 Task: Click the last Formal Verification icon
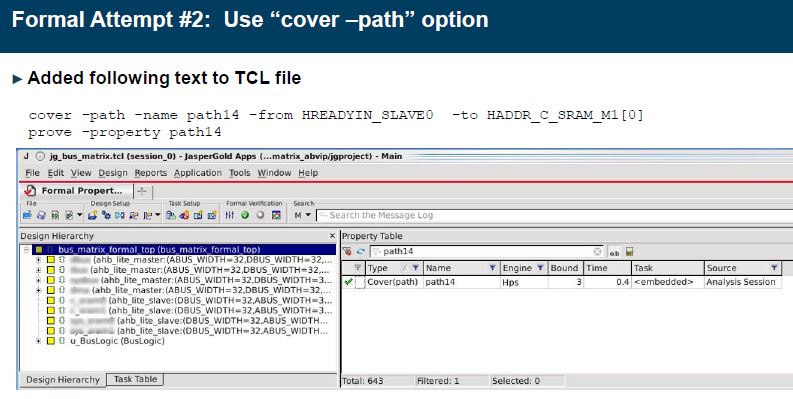coord(276,215)
